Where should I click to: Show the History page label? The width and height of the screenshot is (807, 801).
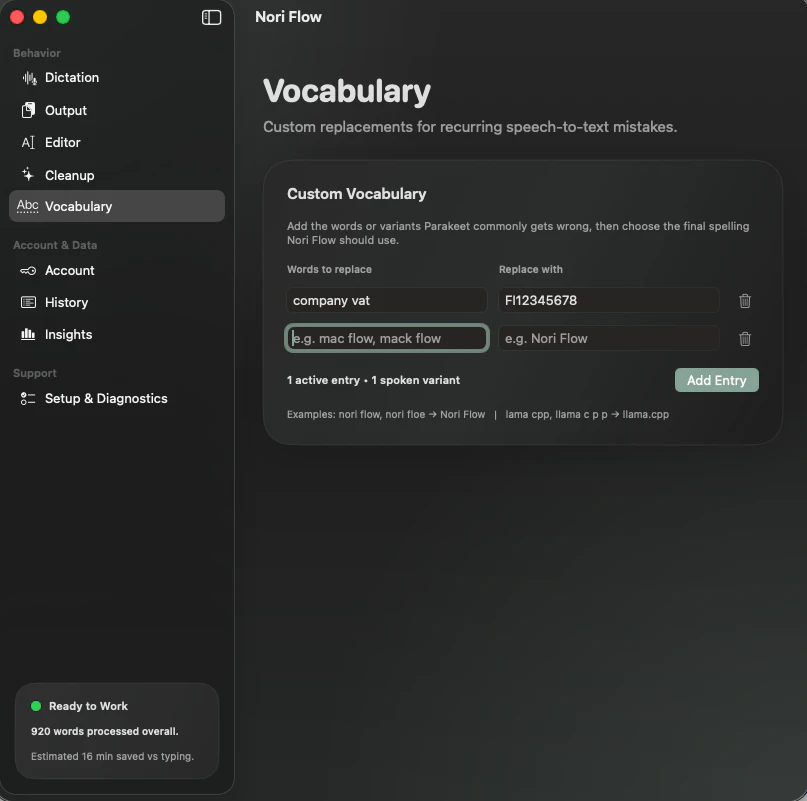(66, 303)
